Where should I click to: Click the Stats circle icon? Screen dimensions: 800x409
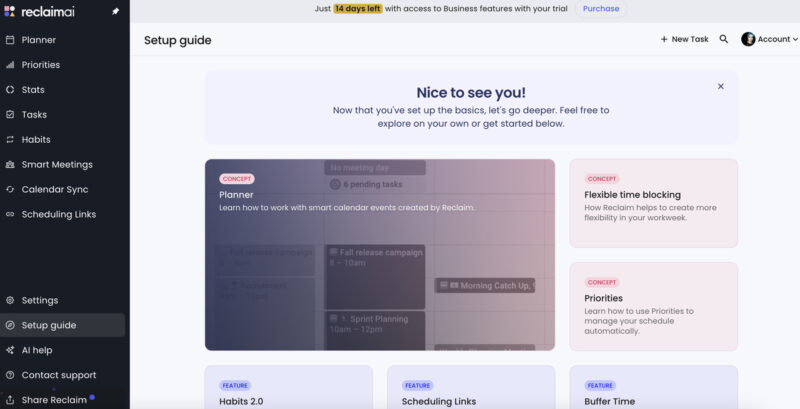click(x=10, y=90)
